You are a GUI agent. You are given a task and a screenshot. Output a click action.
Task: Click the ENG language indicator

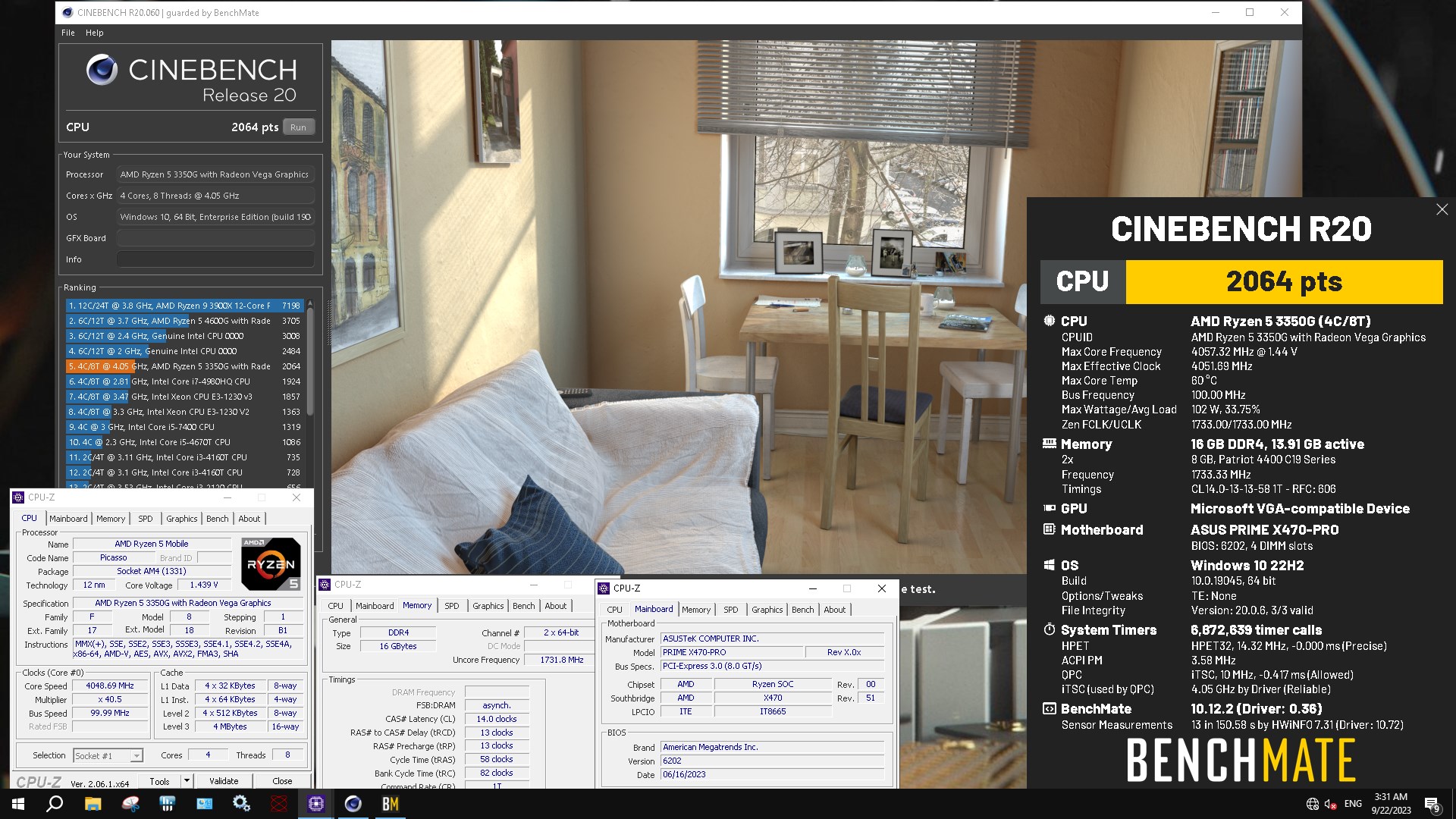point(1353,804)
